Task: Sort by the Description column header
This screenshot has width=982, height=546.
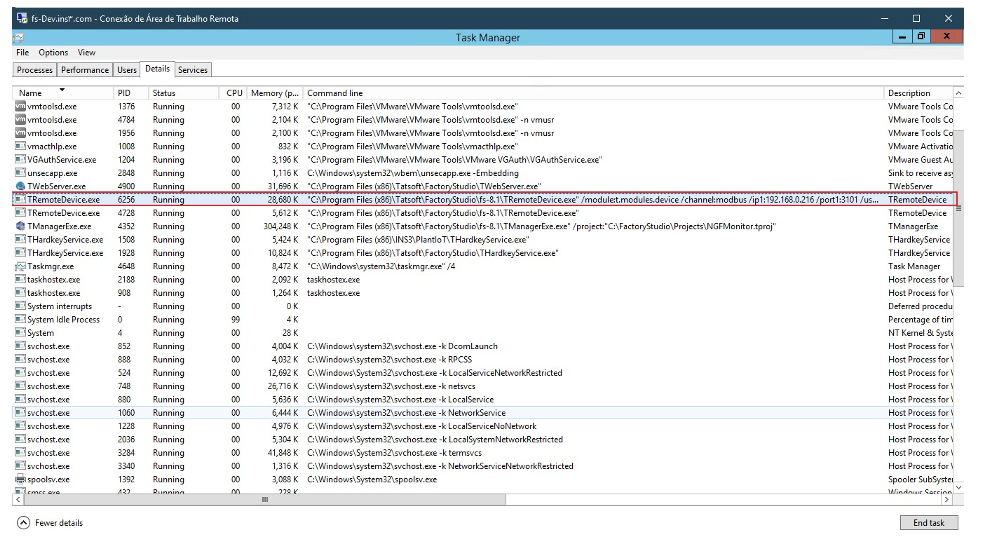Action: pyautogui.click(x=918, y=93)
